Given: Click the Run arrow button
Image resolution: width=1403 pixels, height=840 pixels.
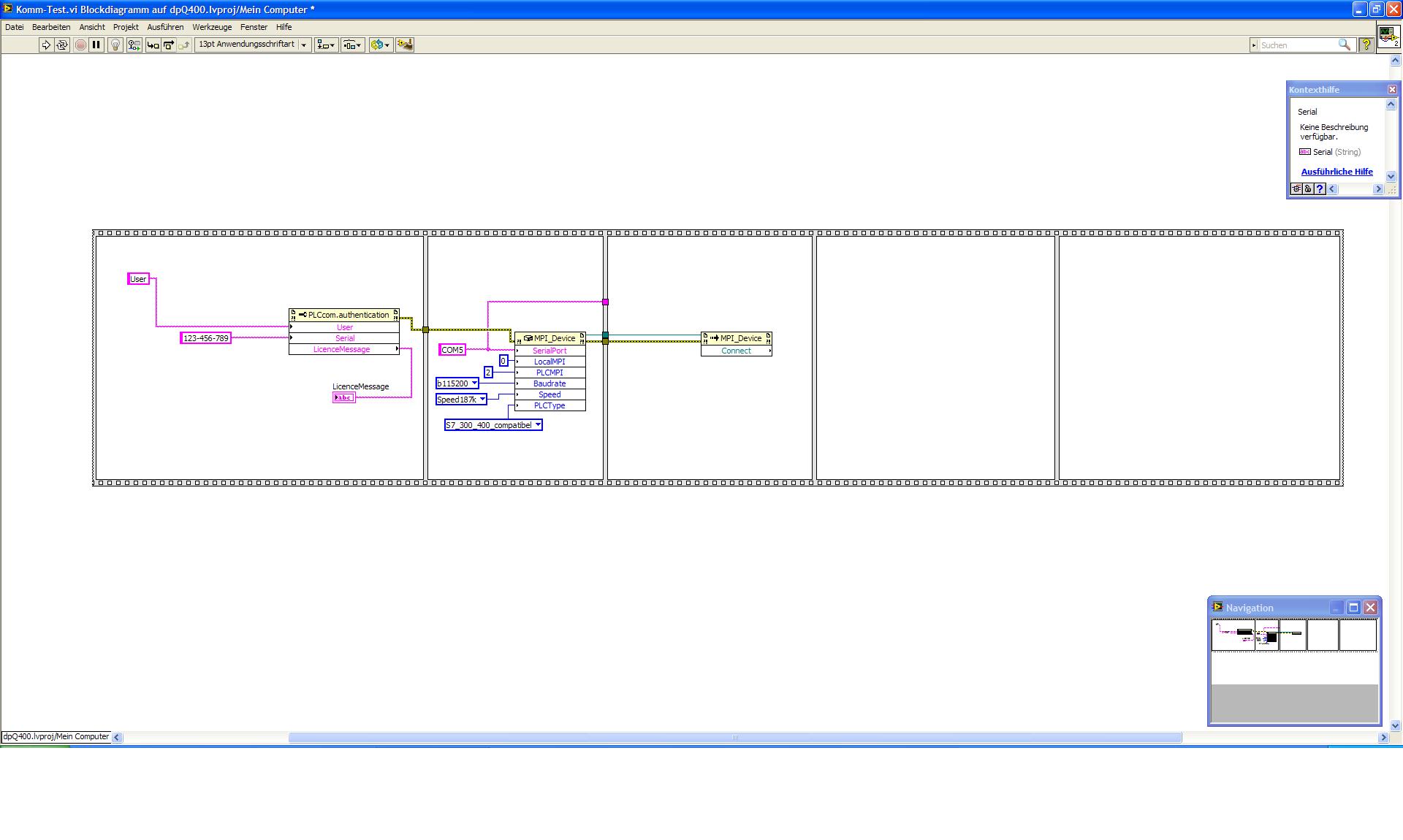Looking at the screenshot, I should (46, 45).
